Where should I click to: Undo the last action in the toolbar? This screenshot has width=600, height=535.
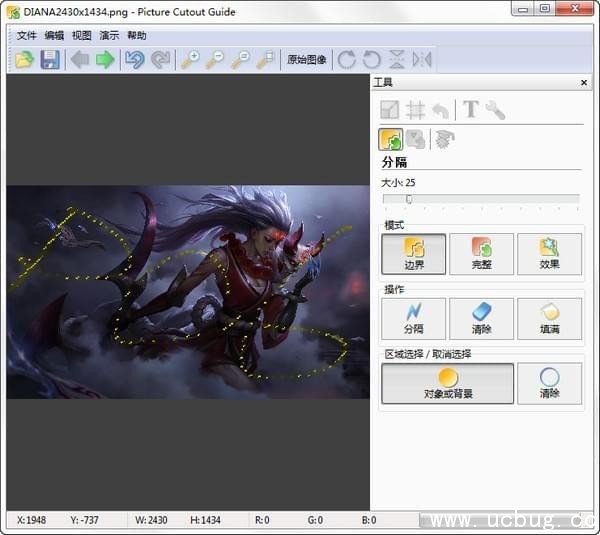[x=134, y=60]
